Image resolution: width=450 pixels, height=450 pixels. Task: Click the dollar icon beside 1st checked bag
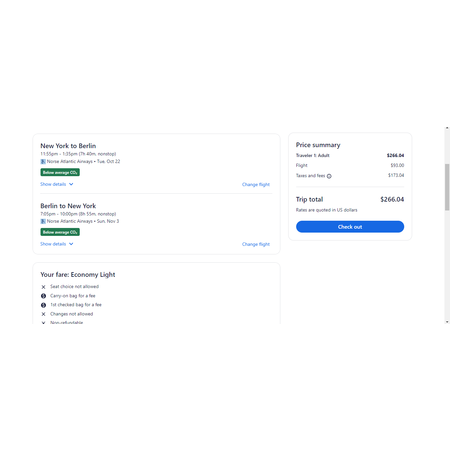pos(43,305)
